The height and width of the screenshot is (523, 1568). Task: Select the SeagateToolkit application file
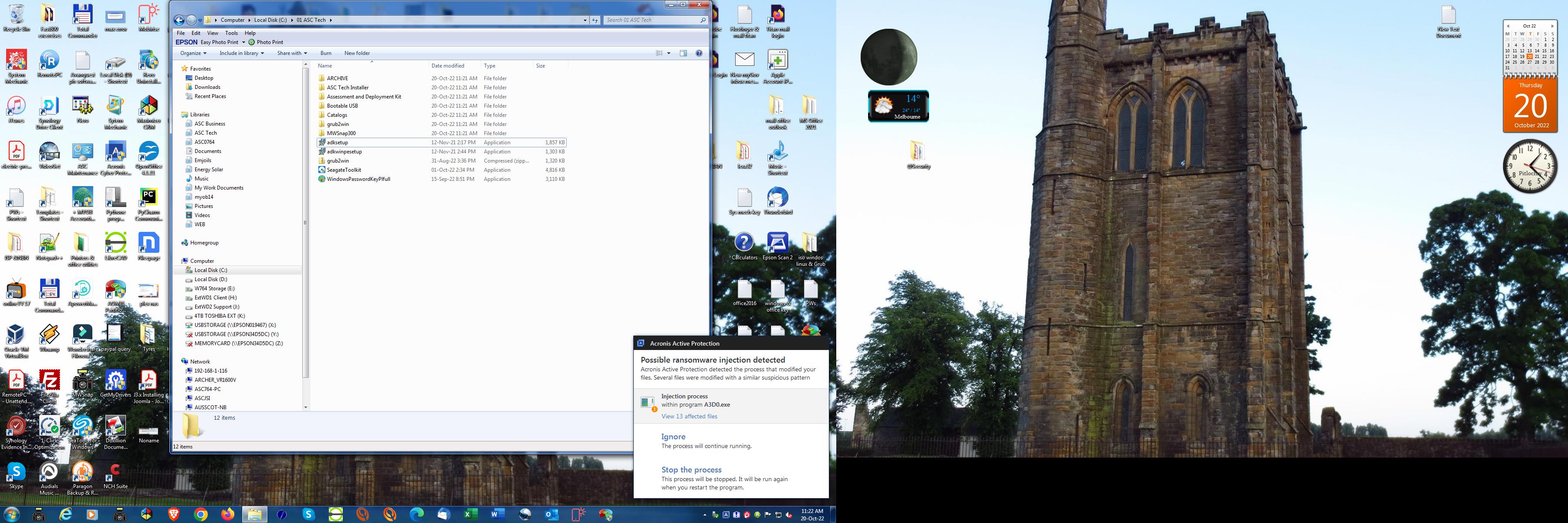pyautogui.click(x=344, y=170)
